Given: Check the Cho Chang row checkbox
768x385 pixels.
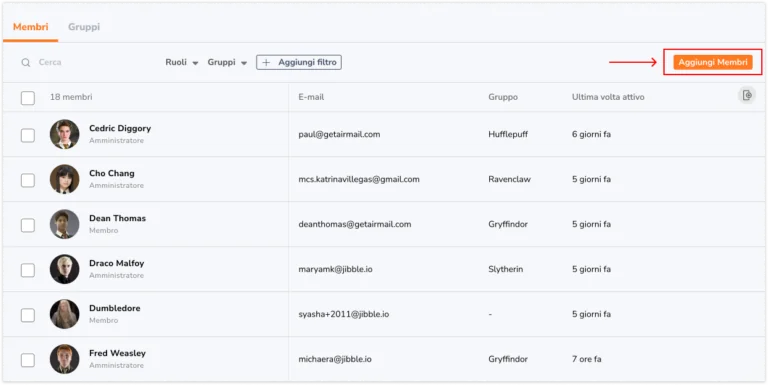Looking at the screenshot, I should click(28, 180).
